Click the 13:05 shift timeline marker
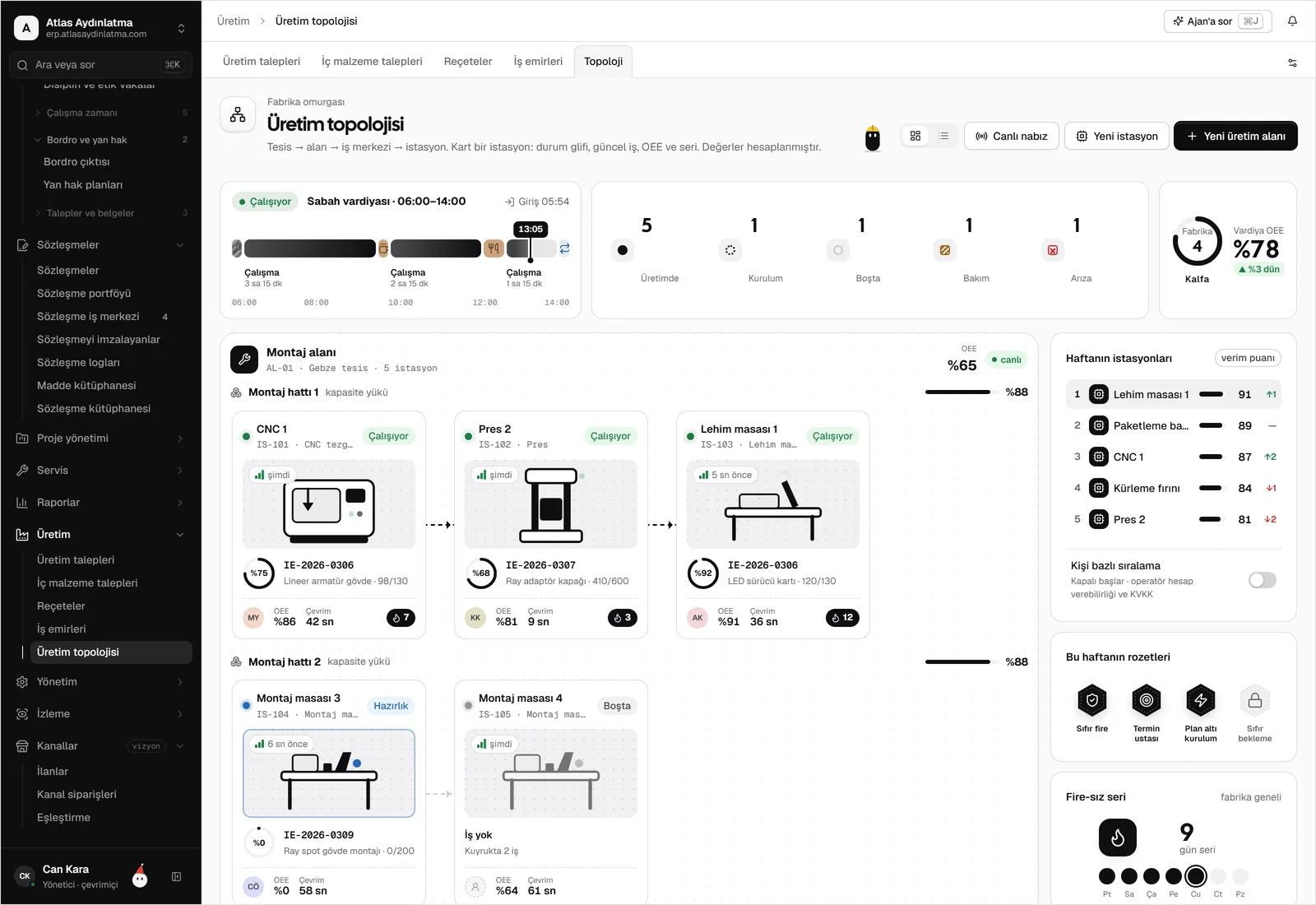The width and height of the screenshot is (1316, 905). [531, 230]
